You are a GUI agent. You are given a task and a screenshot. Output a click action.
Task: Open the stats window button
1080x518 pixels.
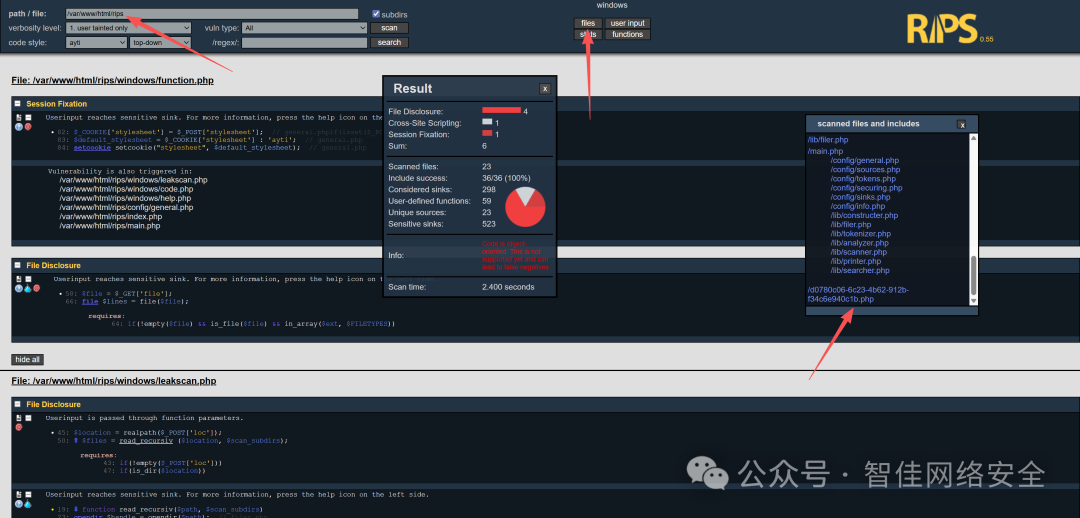pos(588,34)
